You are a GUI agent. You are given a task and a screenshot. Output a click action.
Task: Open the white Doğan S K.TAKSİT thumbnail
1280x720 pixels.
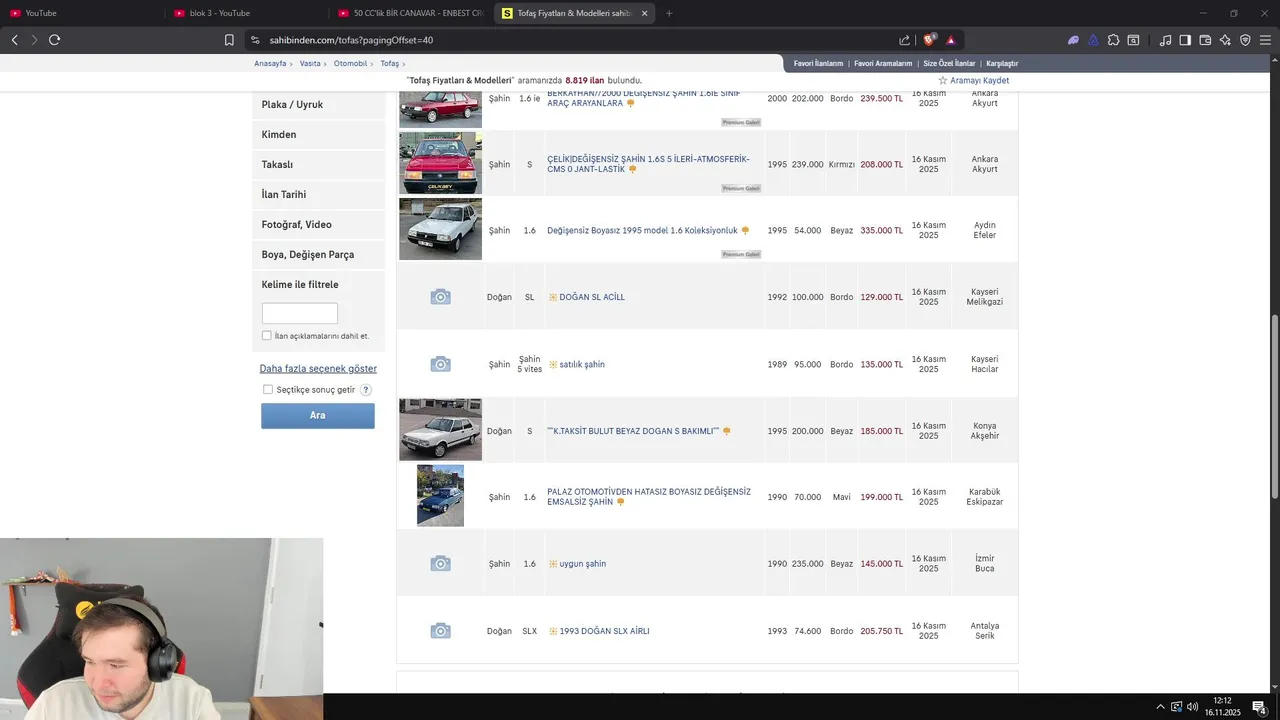[x=440, y=430]
